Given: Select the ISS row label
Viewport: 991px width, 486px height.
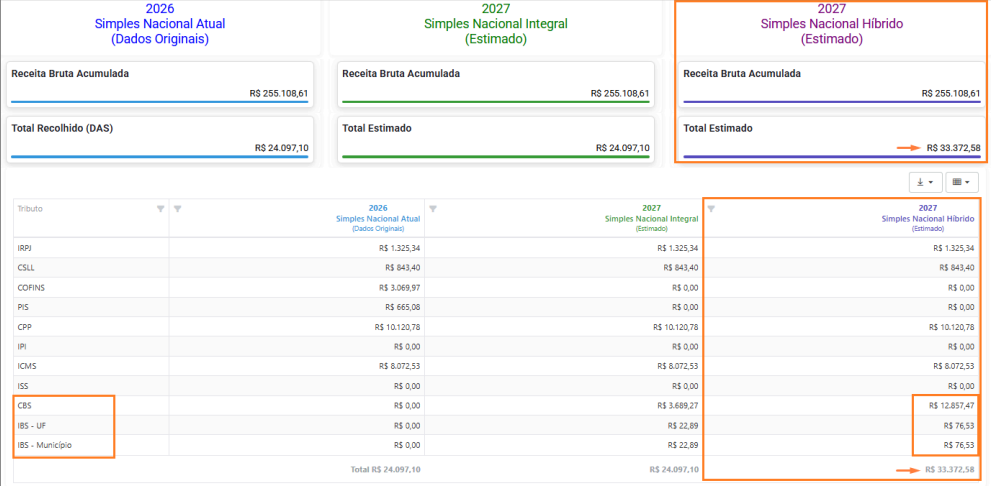Looking at the screenshot, I should pos(22,386).
